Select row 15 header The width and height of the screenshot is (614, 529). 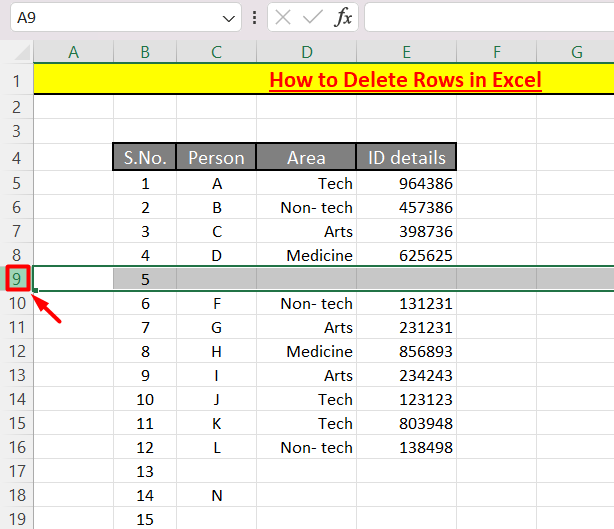[16, 423]
